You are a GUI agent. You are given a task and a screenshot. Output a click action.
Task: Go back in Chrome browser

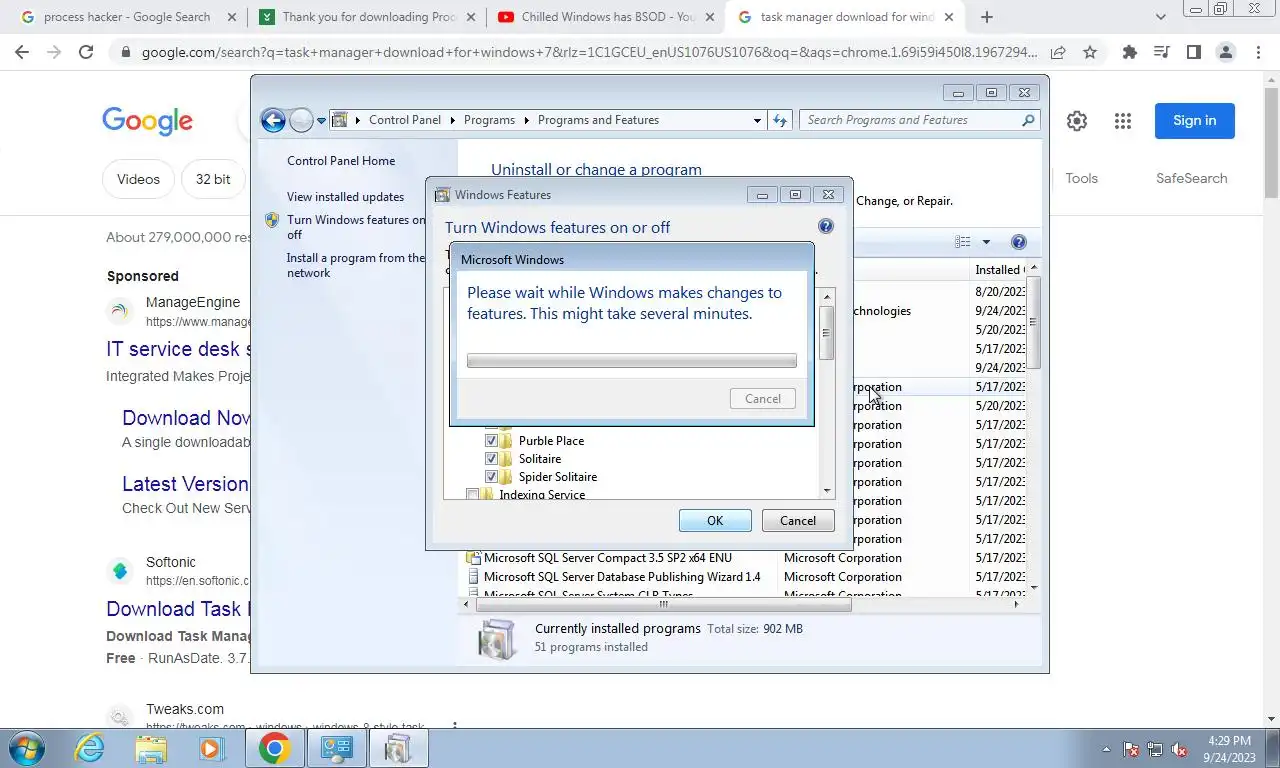(24, 53)
